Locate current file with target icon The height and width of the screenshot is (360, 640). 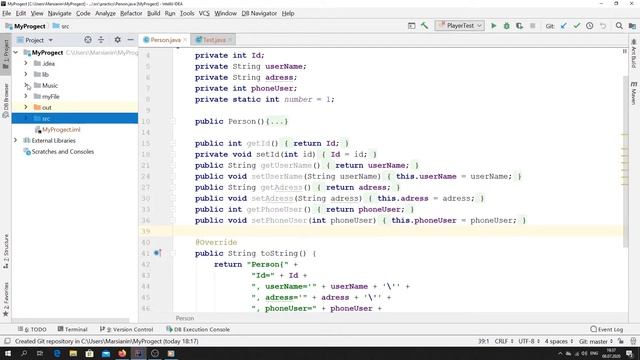click(88, 40)
